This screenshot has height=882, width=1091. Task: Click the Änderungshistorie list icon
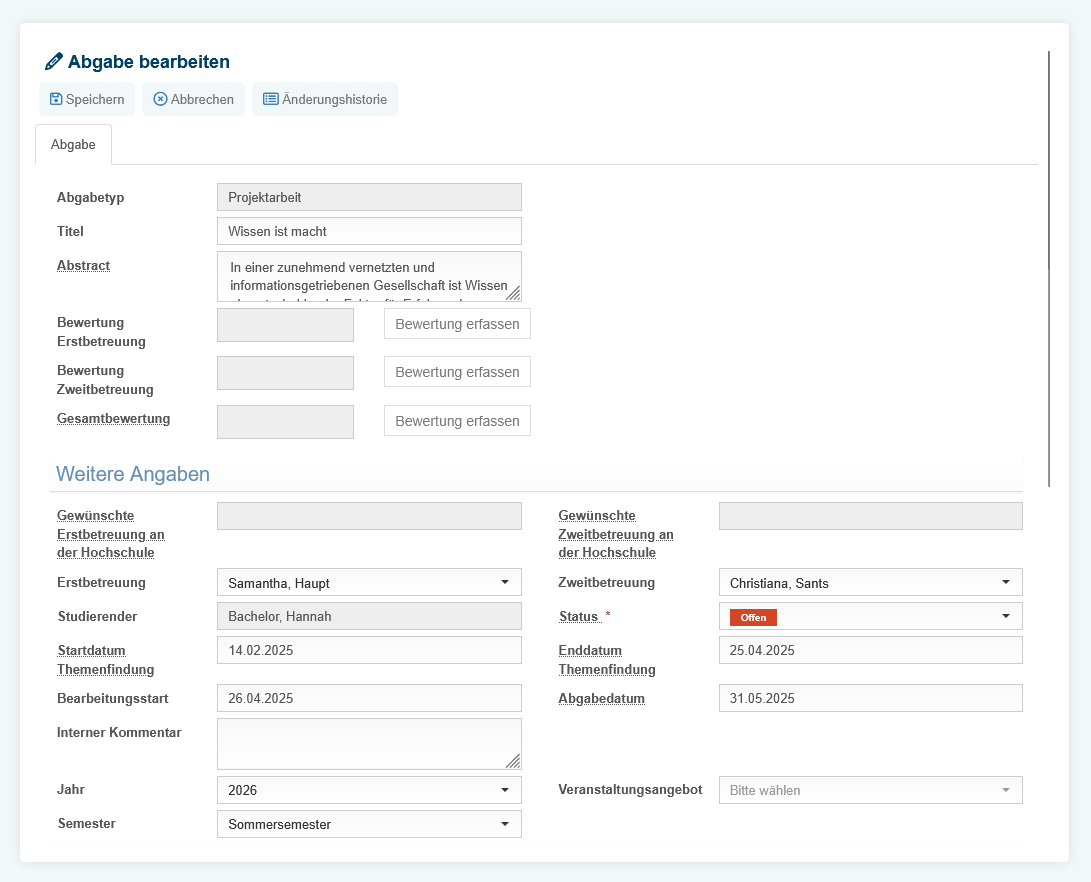click(x=270, y=99)
